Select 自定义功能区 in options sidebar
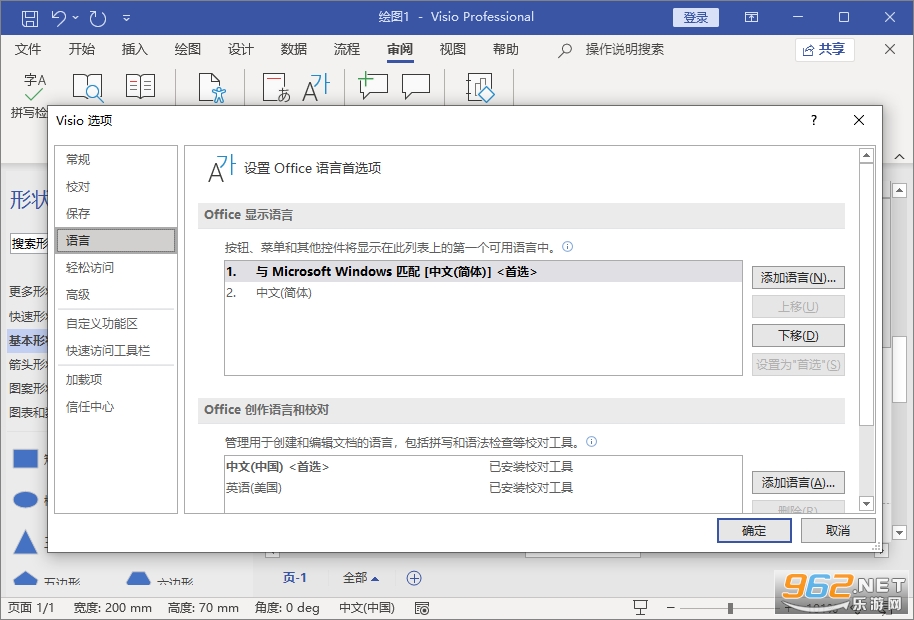 coord(116,323)
